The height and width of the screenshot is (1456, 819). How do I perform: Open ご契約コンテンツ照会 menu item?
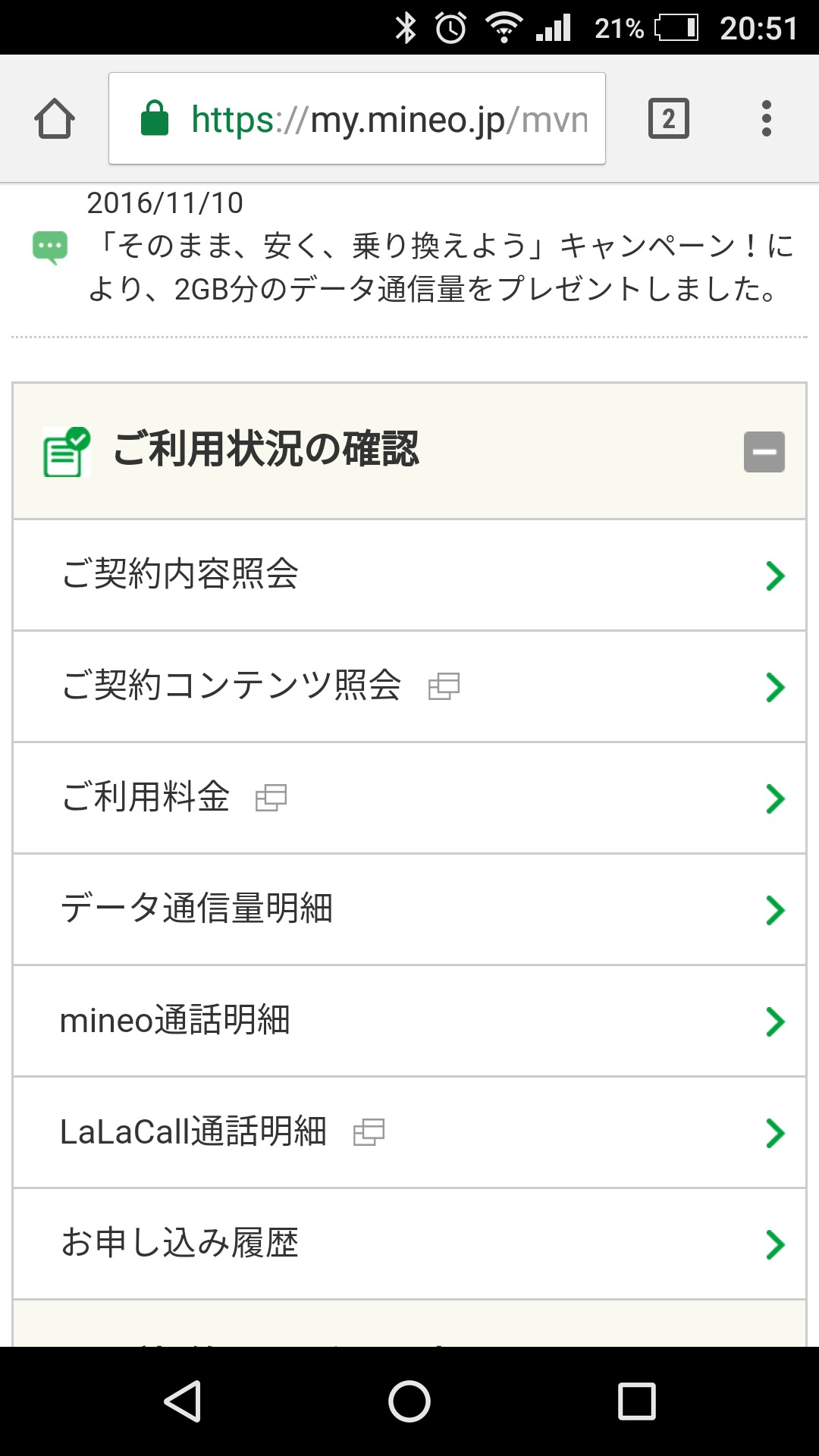[231, 686]
